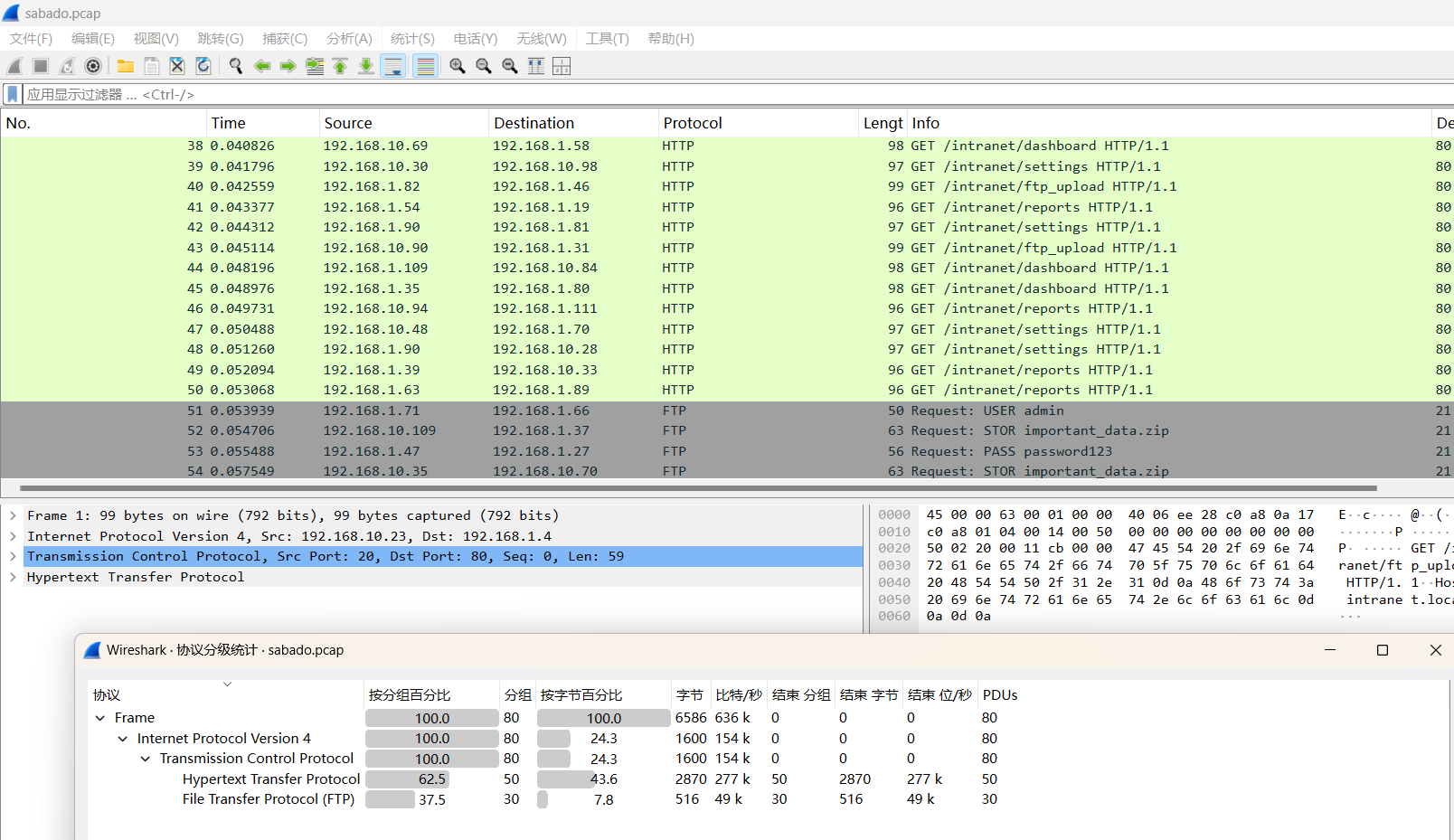Open the 帮助(H) menu
Screen dimensions: 1454x840
(x=671, y=39)
